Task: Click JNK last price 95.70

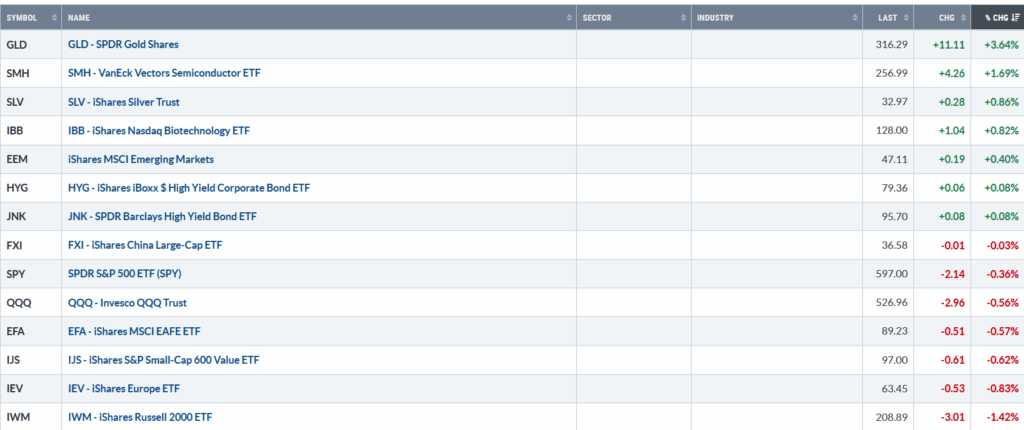Action: (894, 216)
